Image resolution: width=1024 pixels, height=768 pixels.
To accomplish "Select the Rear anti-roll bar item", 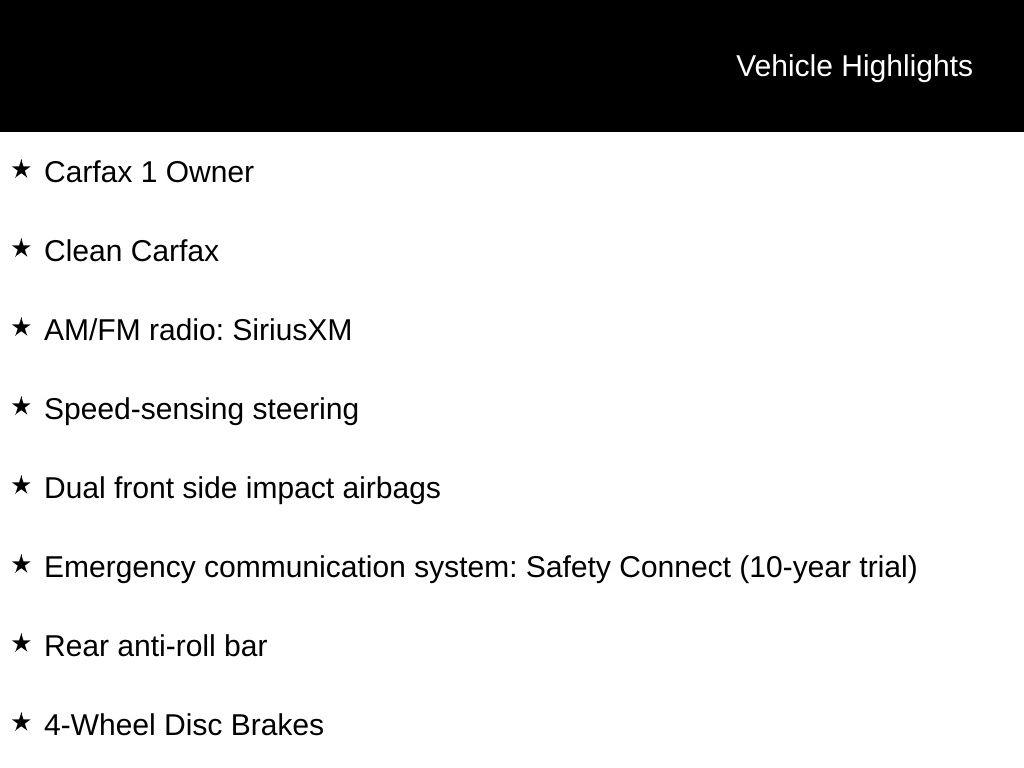I will (155, 647).
